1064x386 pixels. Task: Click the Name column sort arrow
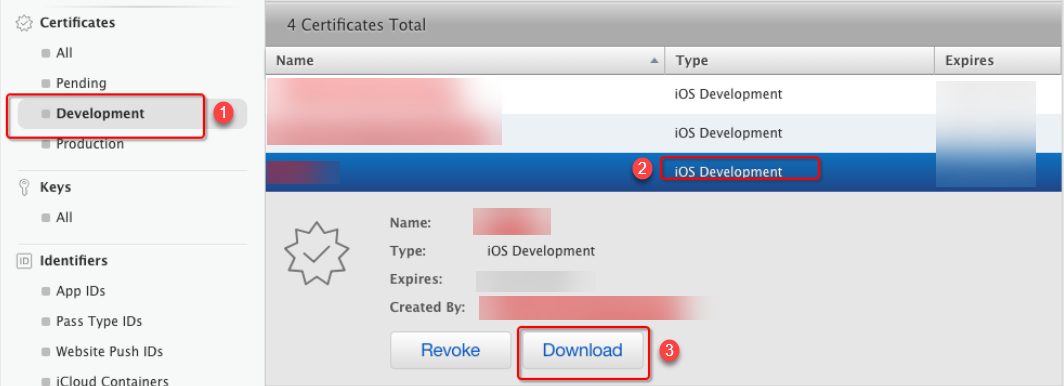[654, 60]
